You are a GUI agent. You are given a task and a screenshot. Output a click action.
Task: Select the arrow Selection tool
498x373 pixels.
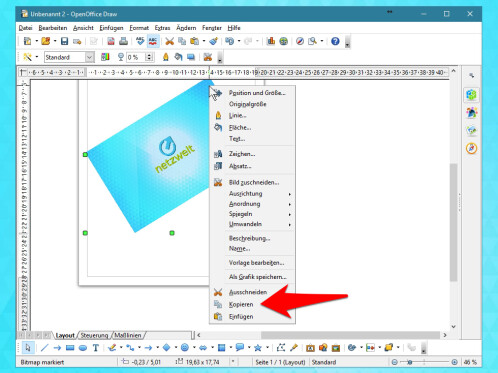(x=28, y=348)
